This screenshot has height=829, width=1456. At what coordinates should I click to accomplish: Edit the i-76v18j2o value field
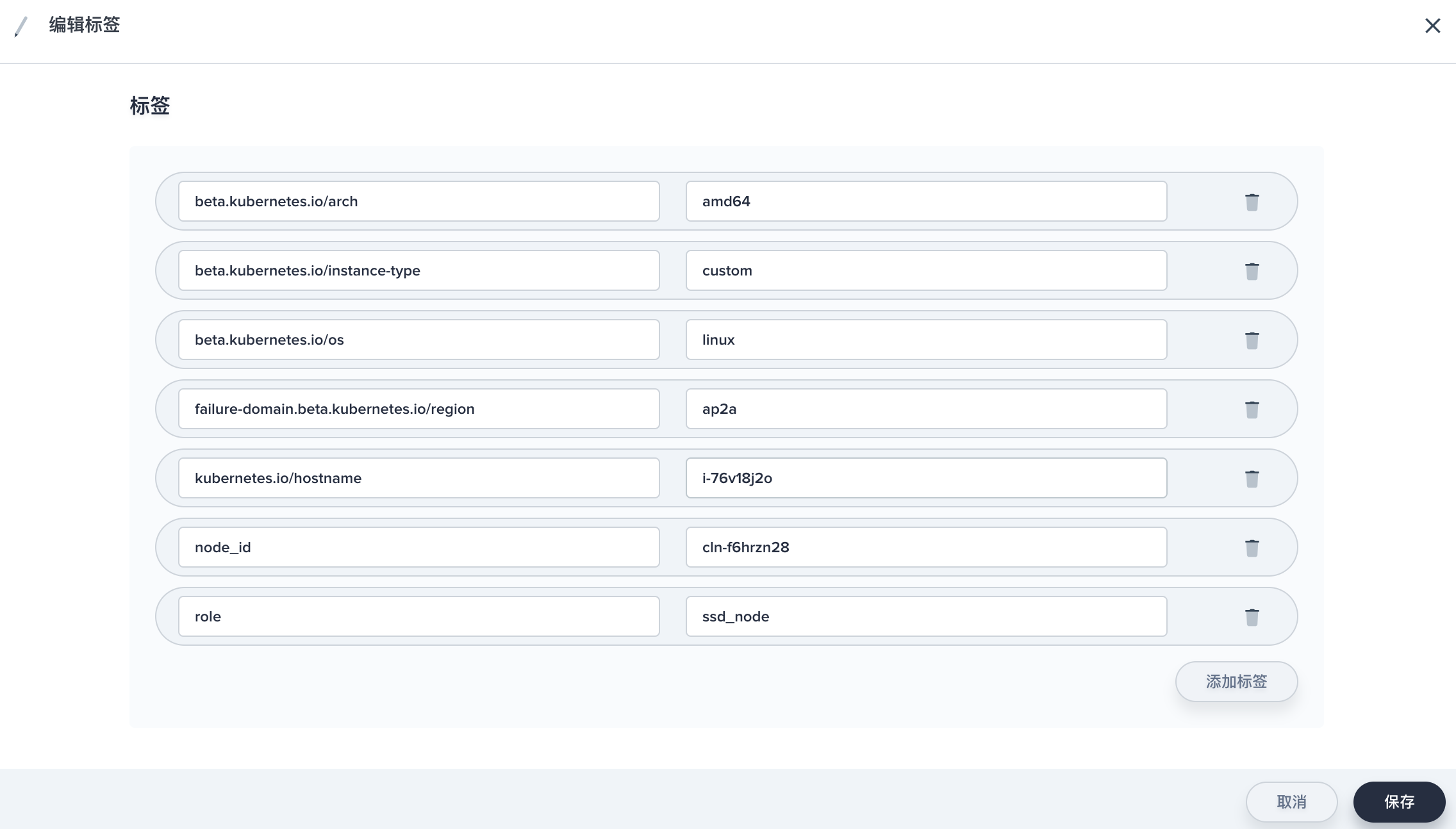point(926,478)
